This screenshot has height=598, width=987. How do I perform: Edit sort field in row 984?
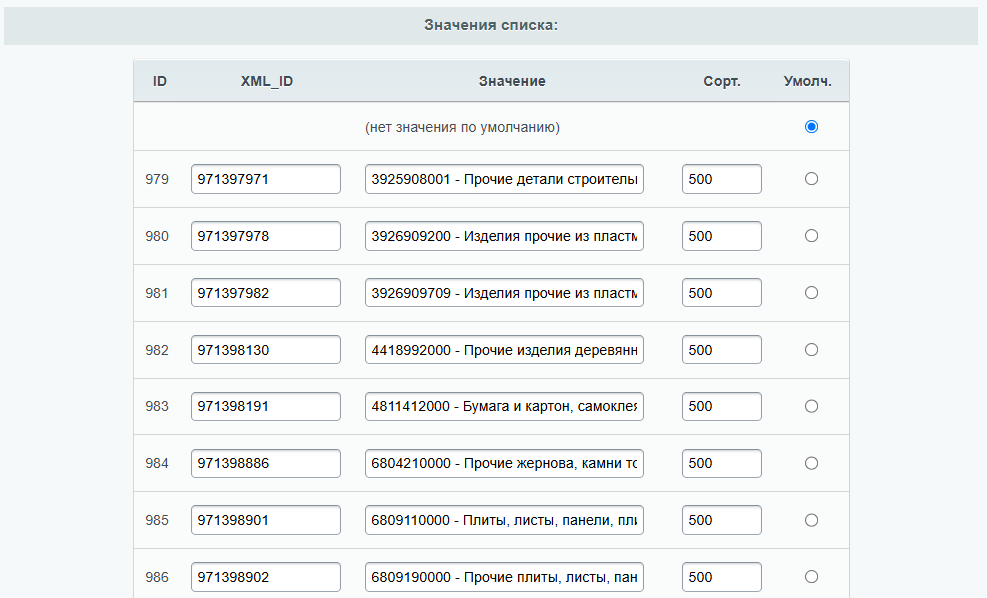click(721, 463)
